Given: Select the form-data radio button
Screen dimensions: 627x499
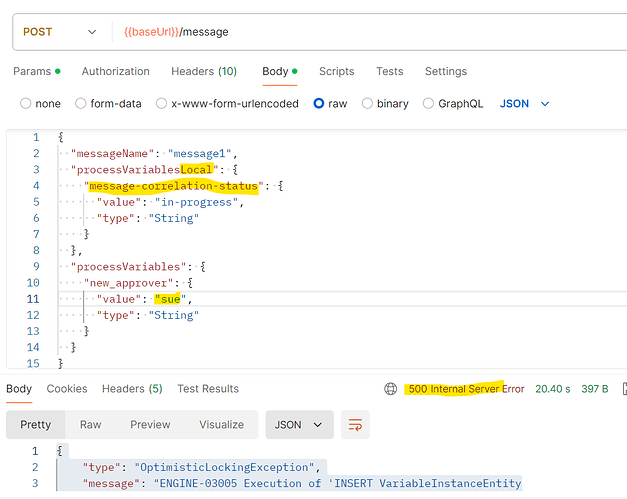Looking at the screenshot, I should [x=81, y=104].
